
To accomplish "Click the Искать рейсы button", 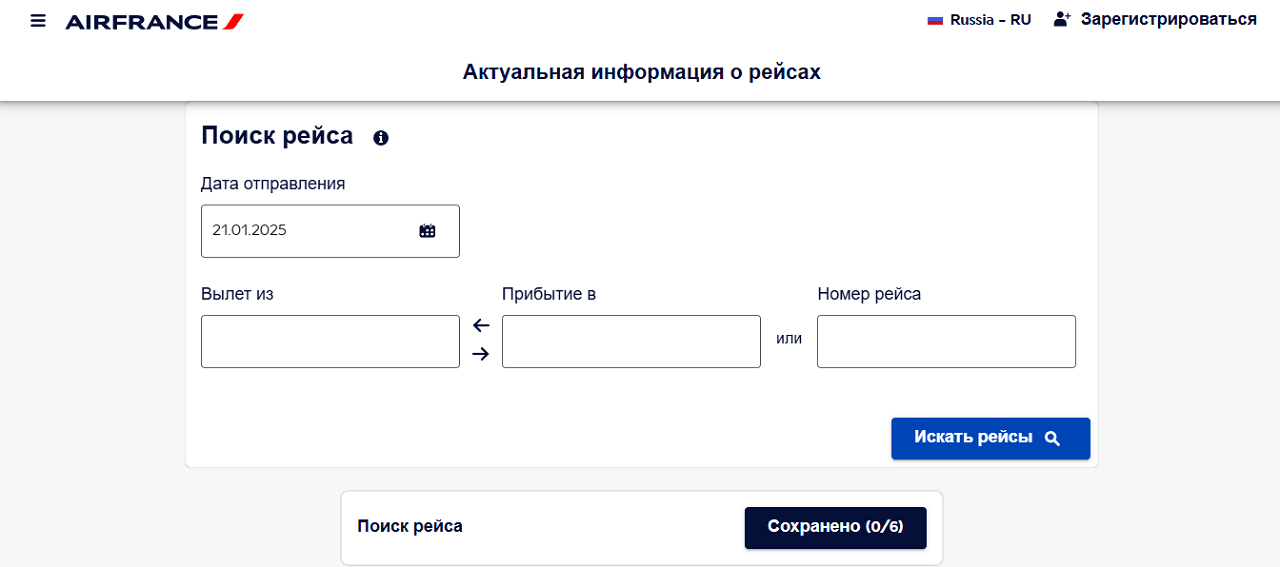I will 990,438.
